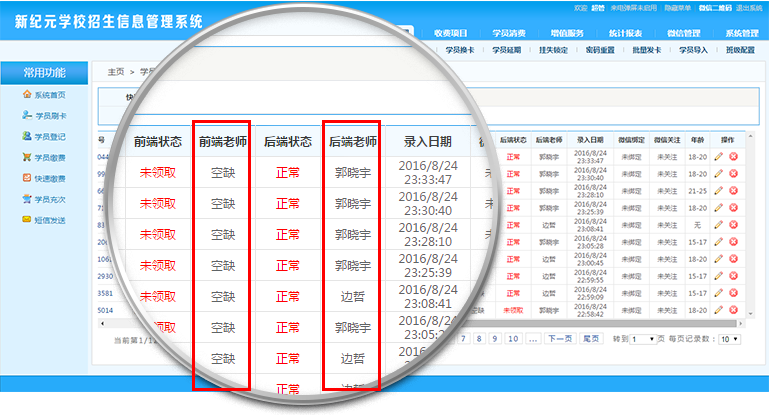Click the table's vertical scrollbar down arrow

click(x=750, y=314)
